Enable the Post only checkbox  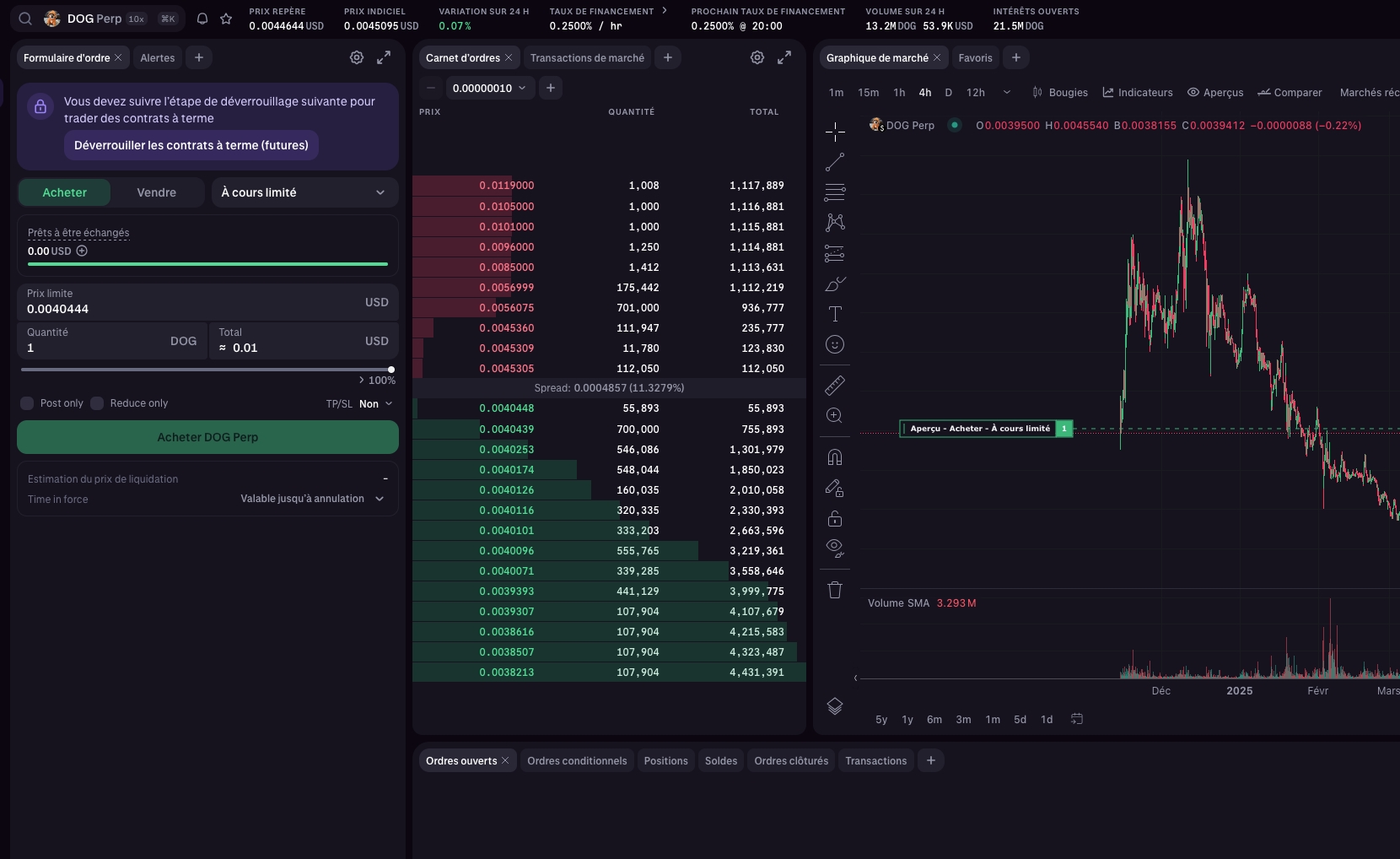click(28, 403)
